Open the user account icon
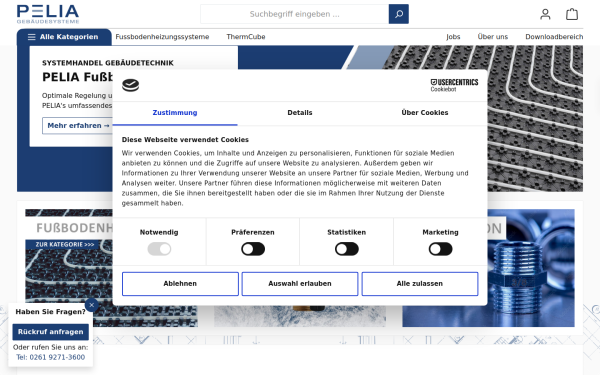Image resolution: width=600 pixels, height=375 pixels. (x=545, y=14)
